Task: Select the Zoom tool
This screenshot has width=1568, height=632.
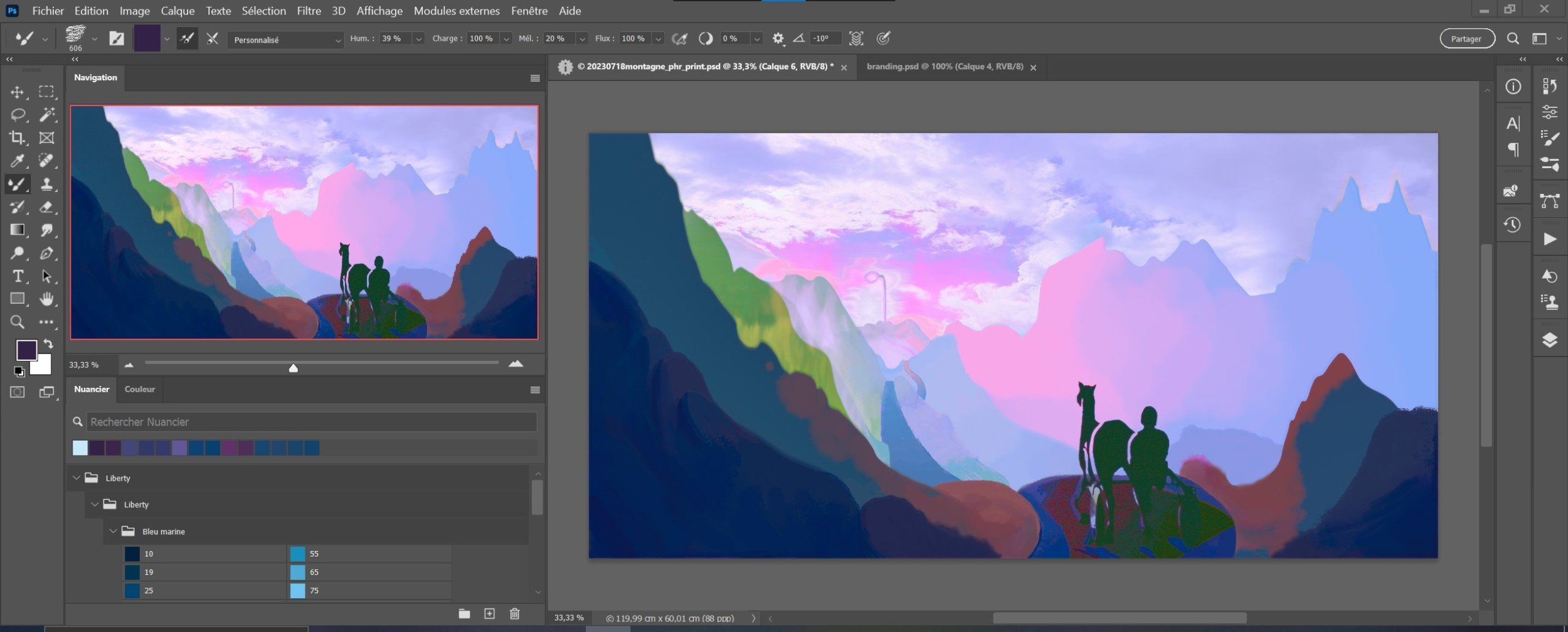Action: click(x=17, y=322)
